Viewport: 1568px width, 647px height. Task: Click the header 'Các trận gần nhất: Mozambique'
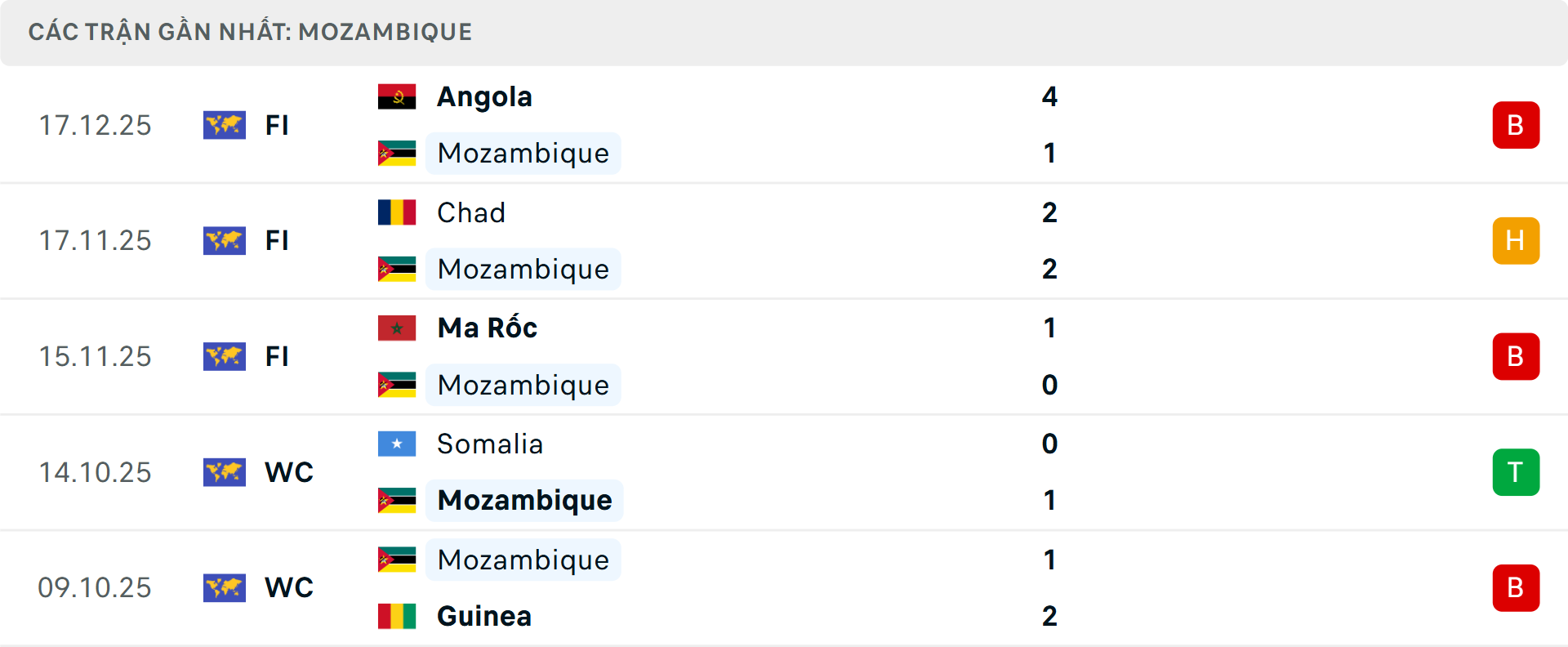point(250,32)
